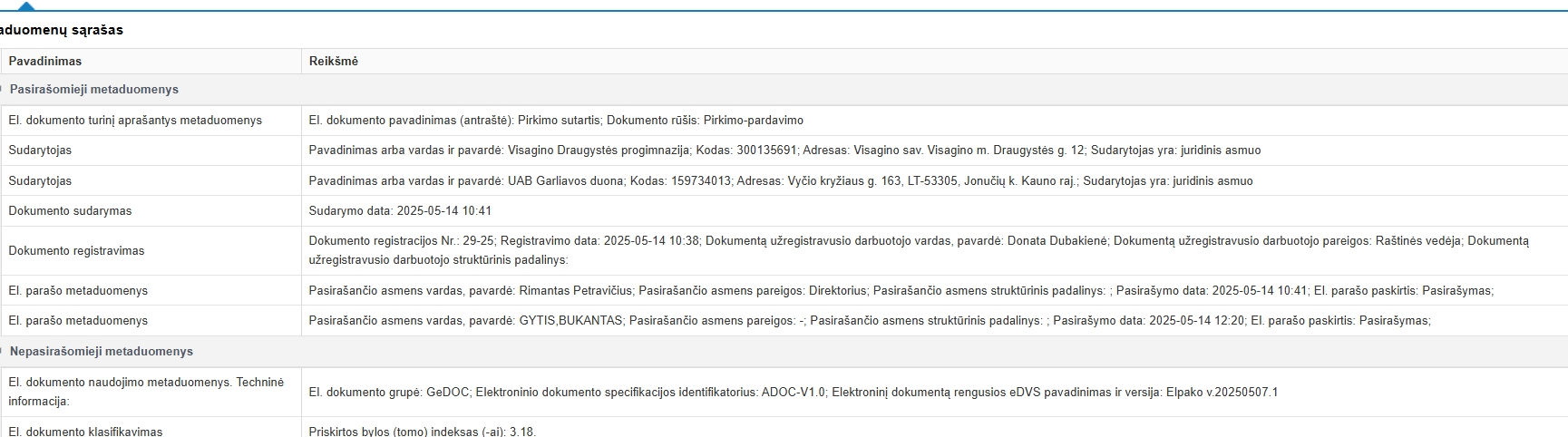Click the Sudarymo data 2025-05-14 10:41 value
1568x437 pixels.
pyautogui.click(x=400, y=211)
